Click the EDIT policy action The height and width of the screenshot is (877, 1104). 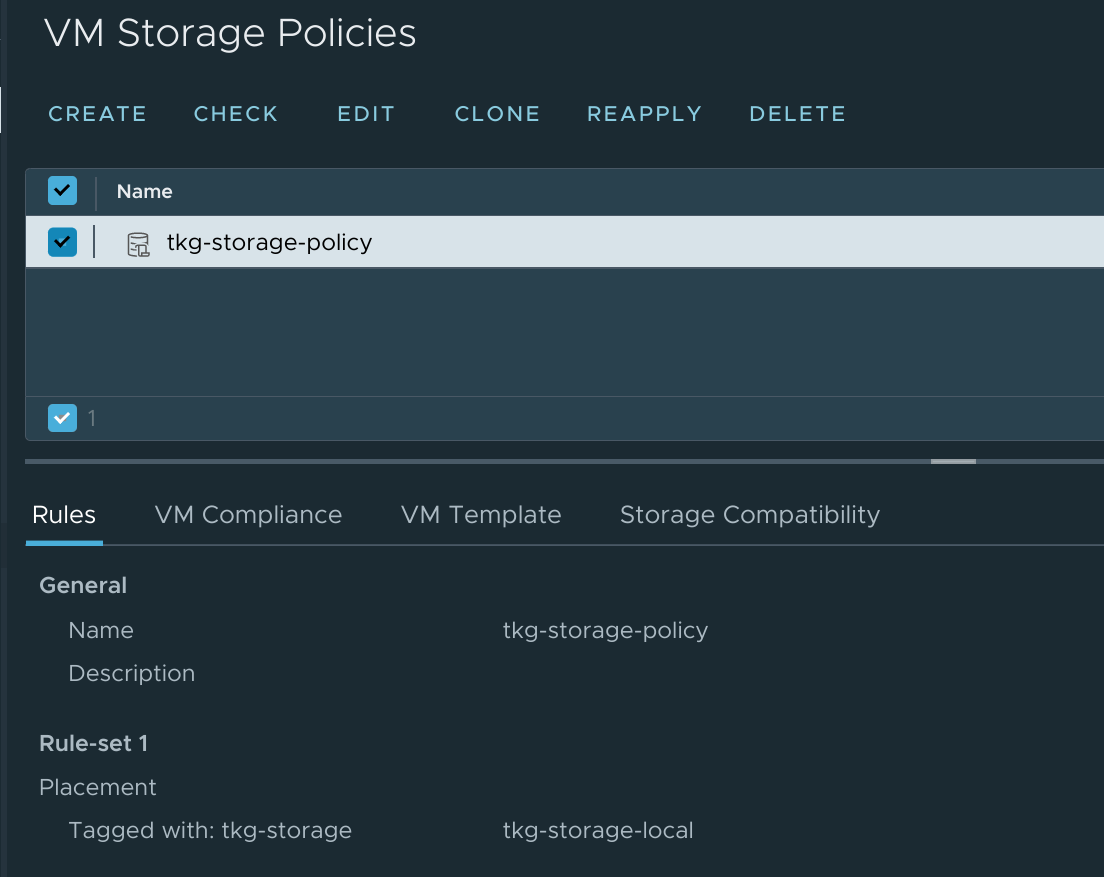tap(366, 114)
